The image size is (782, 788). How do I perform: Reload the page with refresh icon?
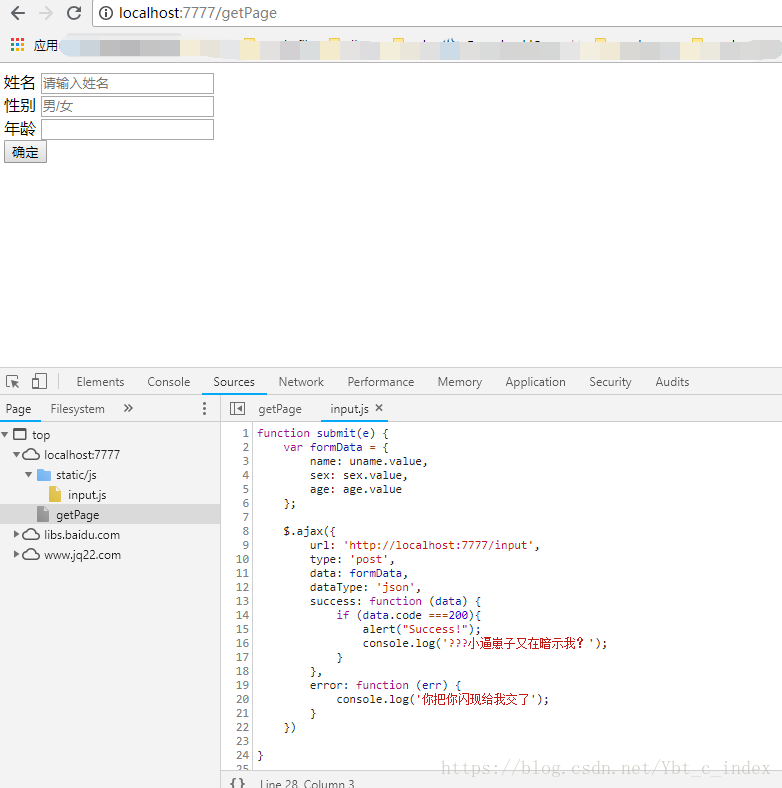74,13
